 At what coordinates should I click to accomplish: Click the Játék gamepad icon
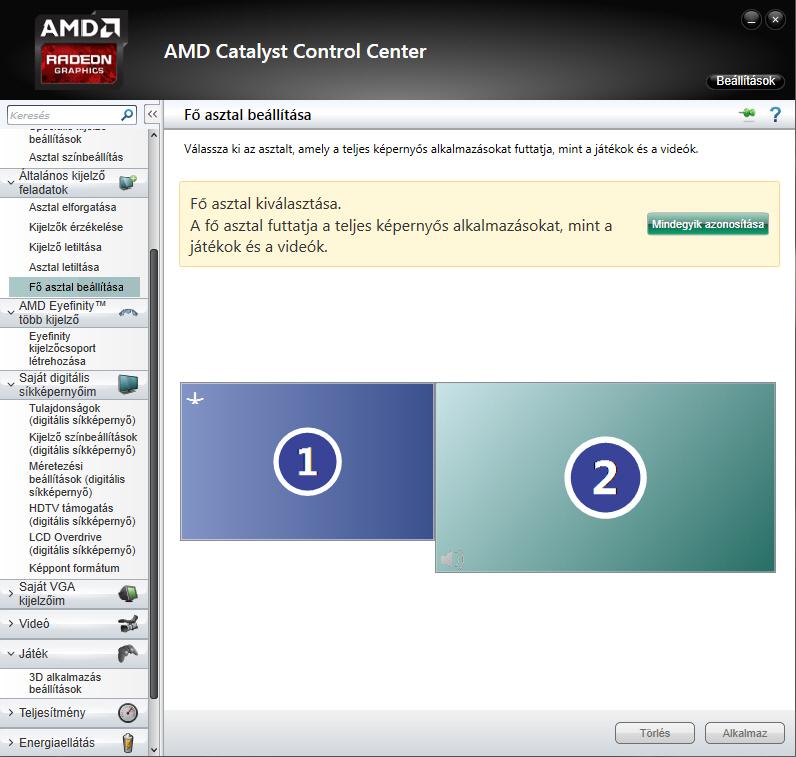tap(128, 653)
